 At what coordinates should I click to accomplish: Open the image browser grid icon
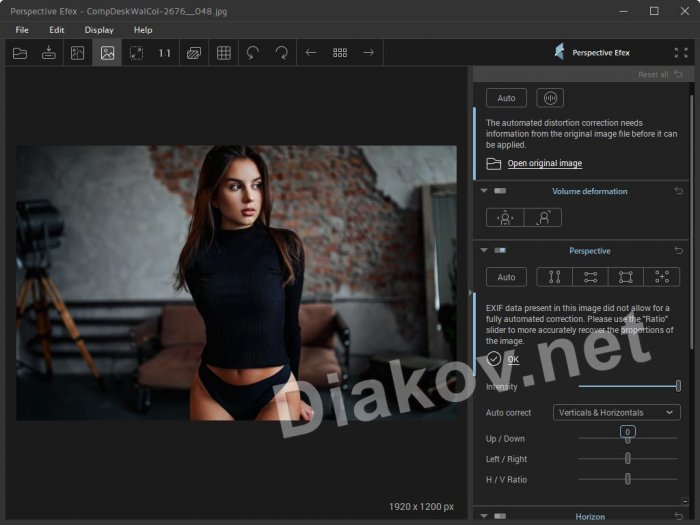coord(340,53)
